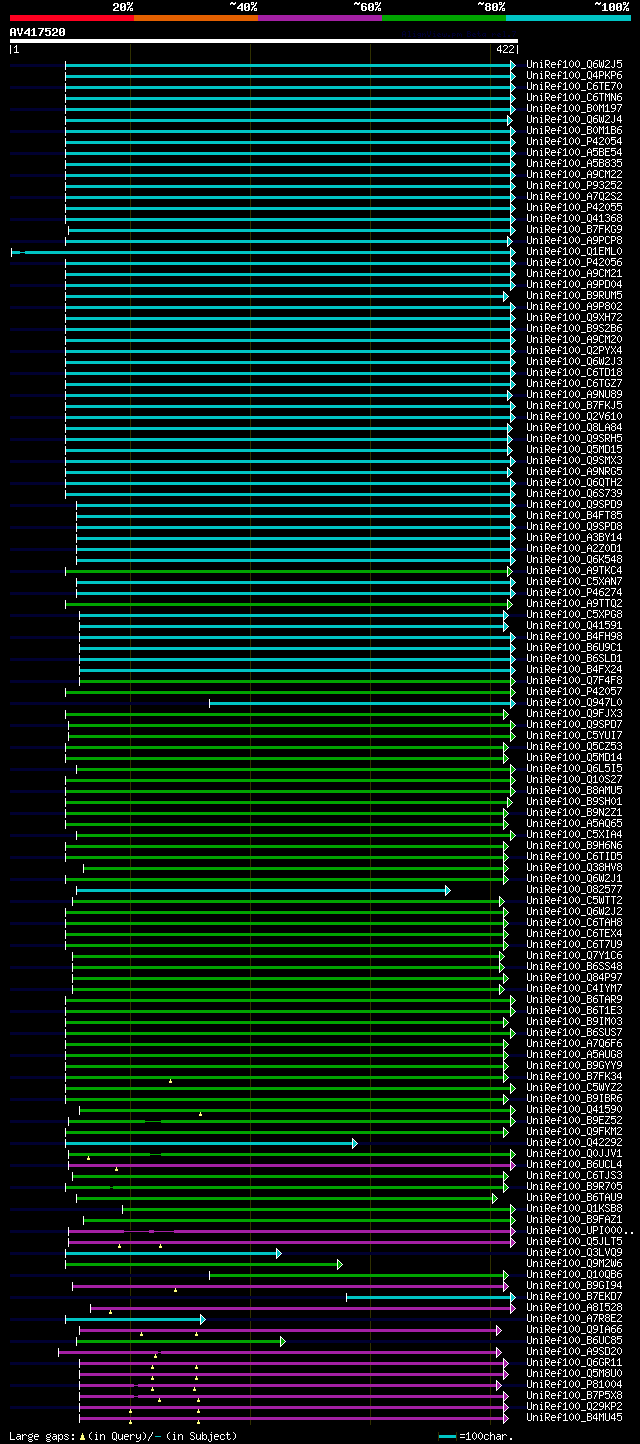Click the purple ~60% identity legend segment

click(x=320, y=18)
